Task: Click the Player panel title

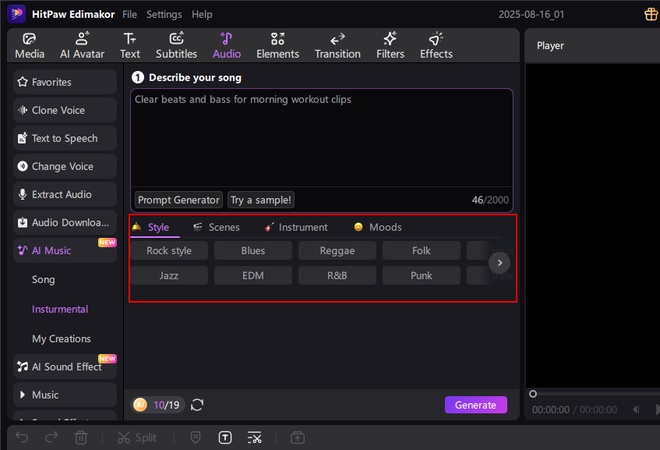Action: click(x=550, y=45)
